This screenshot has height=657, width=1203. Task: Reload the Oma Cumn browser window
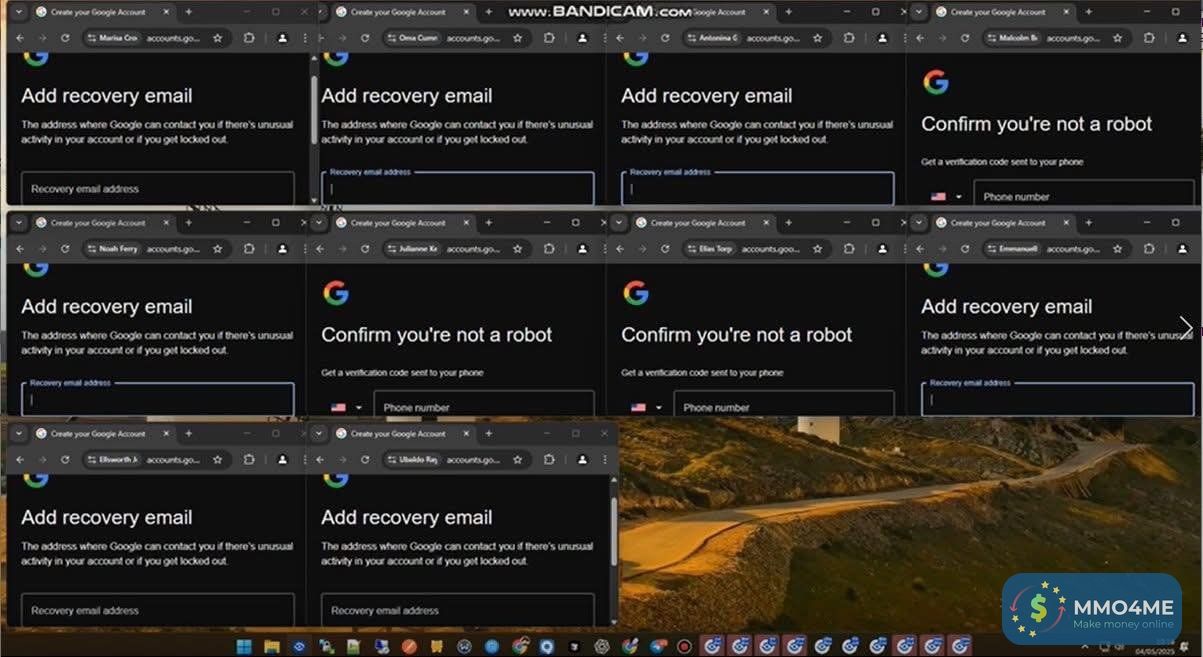pyautogui.click(x=365, y=38)
